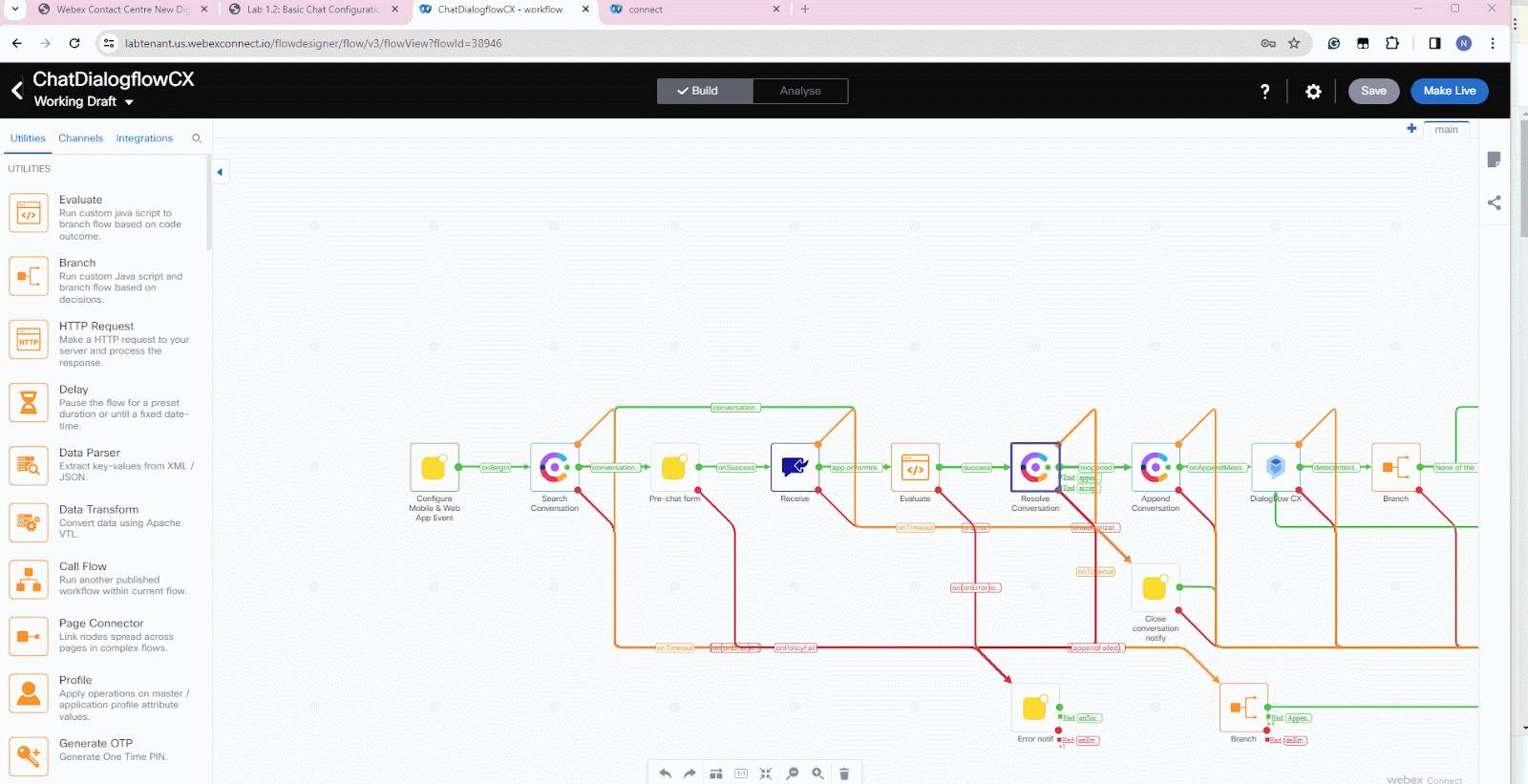
Task: Search nodes with sidebar magnifier icon
Action: pos(197,138)
